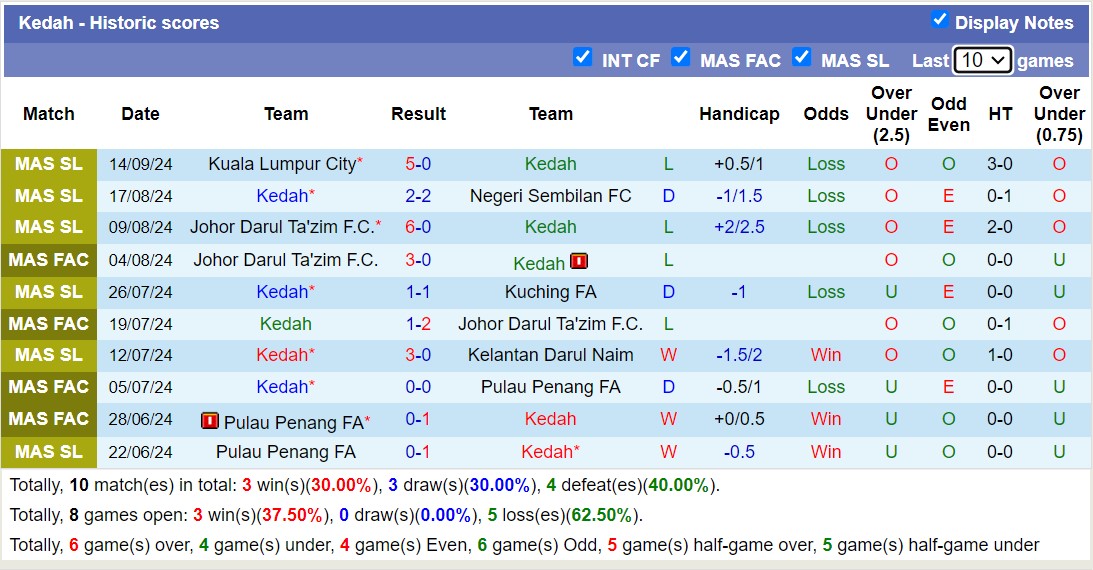Open the 2-2 draw result link

418,196
